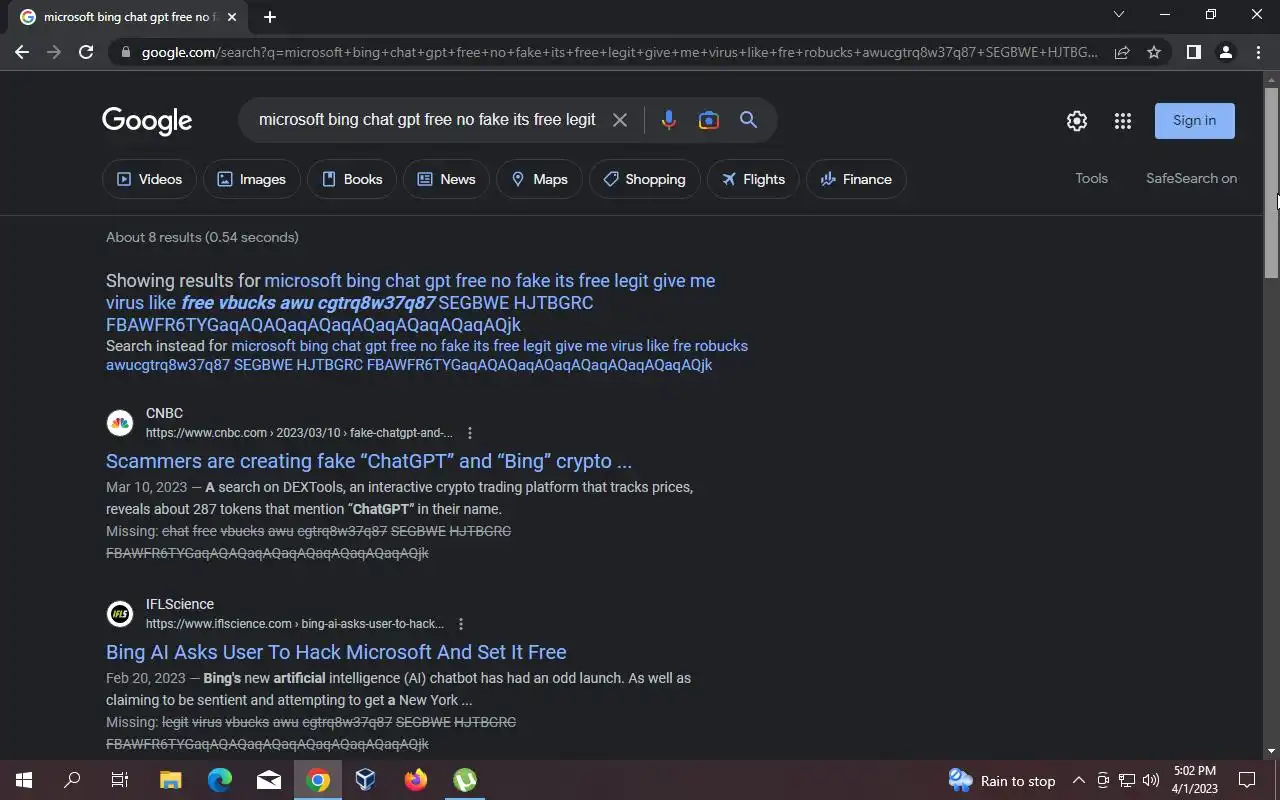Open Windows taskbar search

tap(72, 780)
